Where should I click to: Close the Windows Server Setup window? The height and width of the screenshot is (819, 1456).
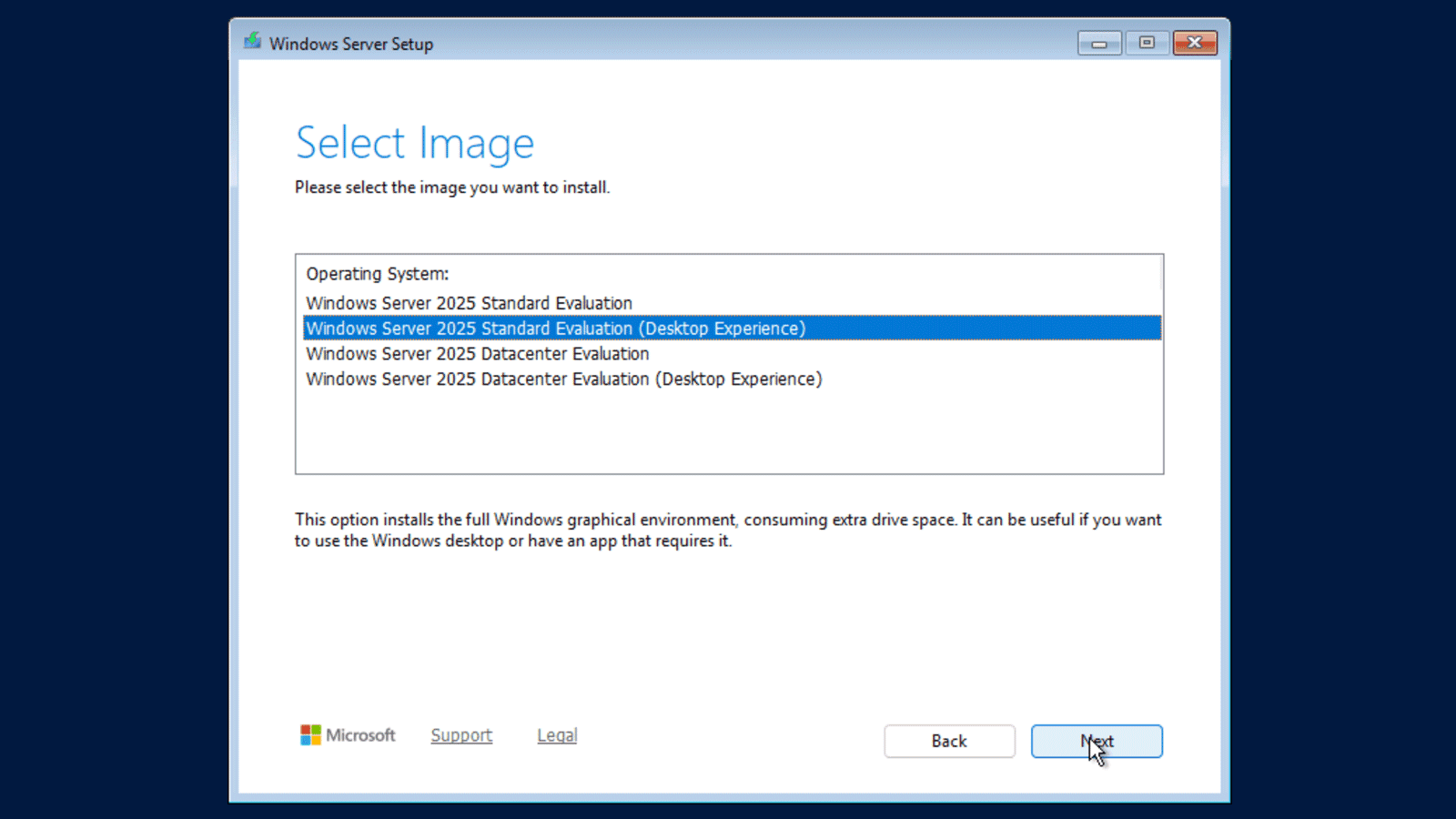tap(1195, 43)
